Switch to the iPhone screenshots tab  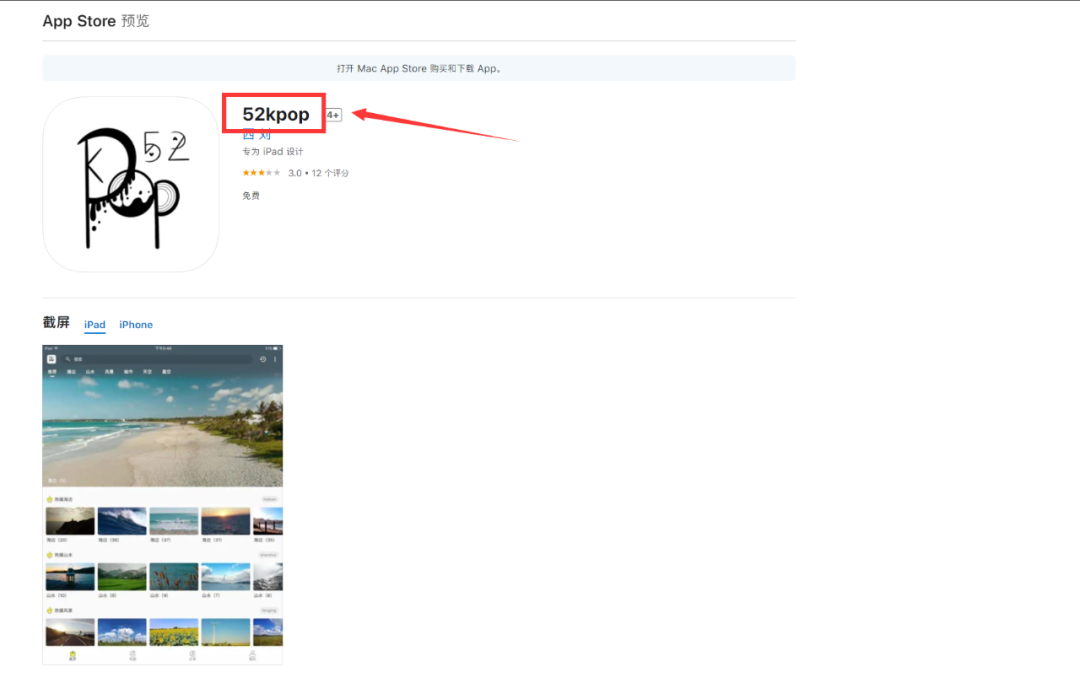pos(136,324)
